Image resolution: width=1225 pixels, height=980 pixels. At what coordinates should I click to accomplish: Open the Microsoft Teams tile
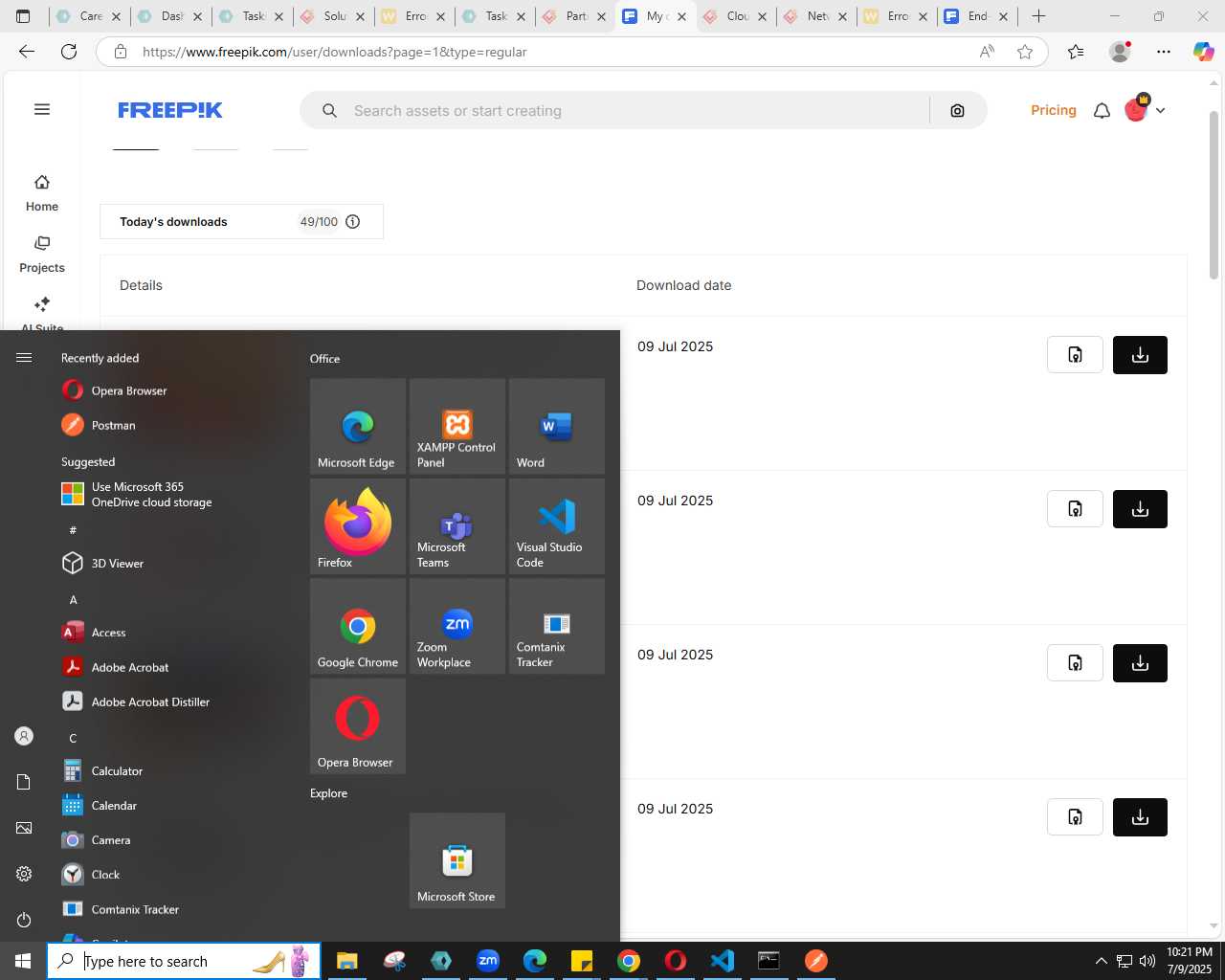[x=457, y=526]
